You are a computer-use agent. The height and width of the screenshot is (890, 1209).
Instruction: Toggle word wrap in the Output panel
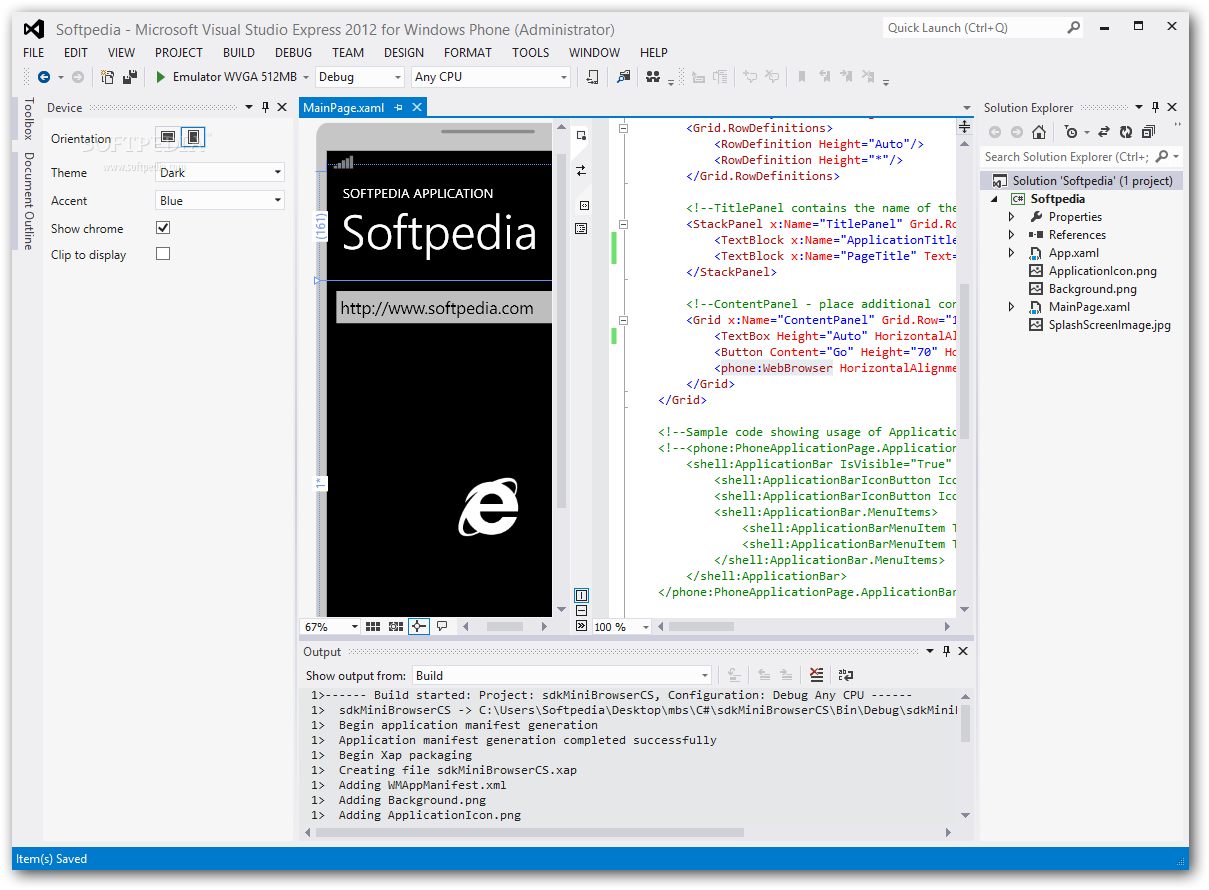(846, 675)
